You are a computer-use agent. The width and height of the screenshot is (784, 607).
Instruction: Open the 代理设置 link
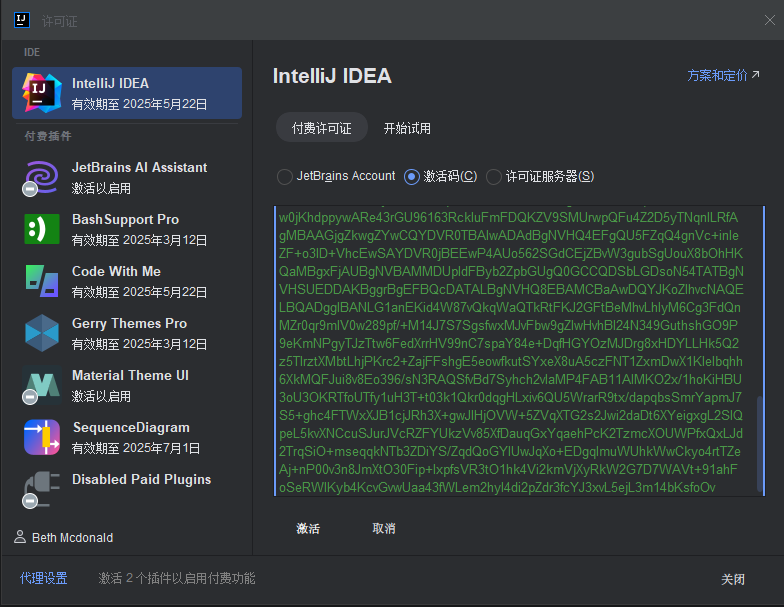(x=44, y=578)
